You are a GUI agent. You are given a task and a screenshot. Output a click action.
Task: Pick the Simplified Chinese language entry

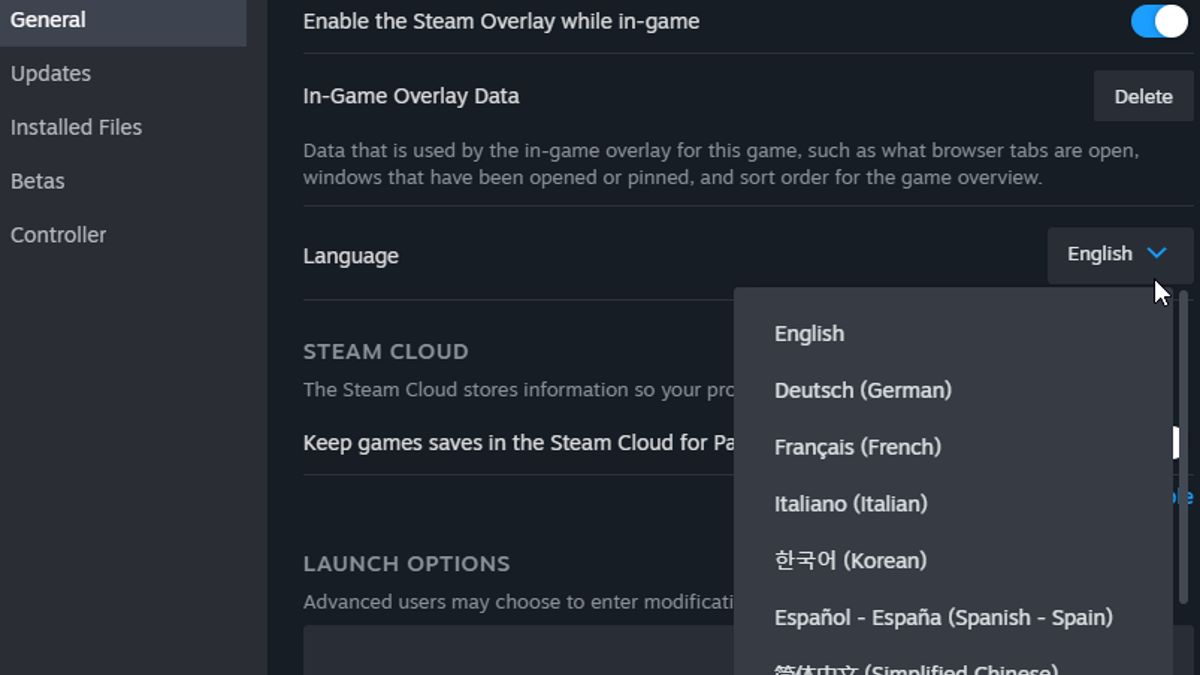pos(915,668)
